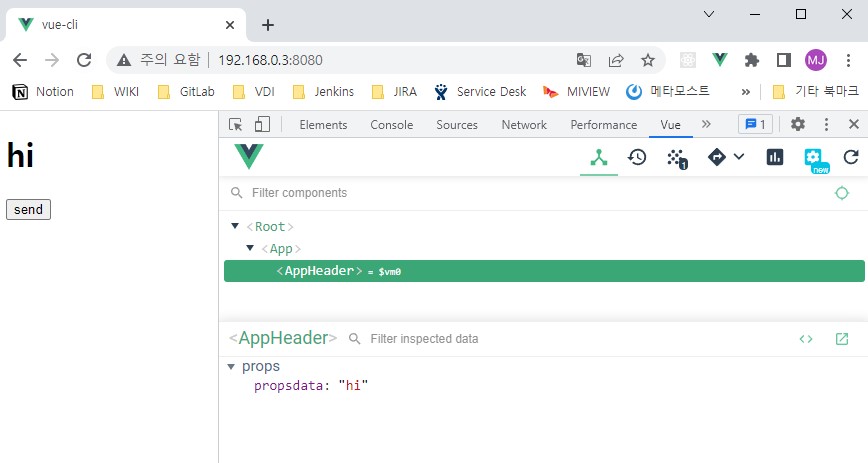This screenshot has height=463, width=868.
Task: Open DevTools customize menu dots
Action: coord(826,124)
